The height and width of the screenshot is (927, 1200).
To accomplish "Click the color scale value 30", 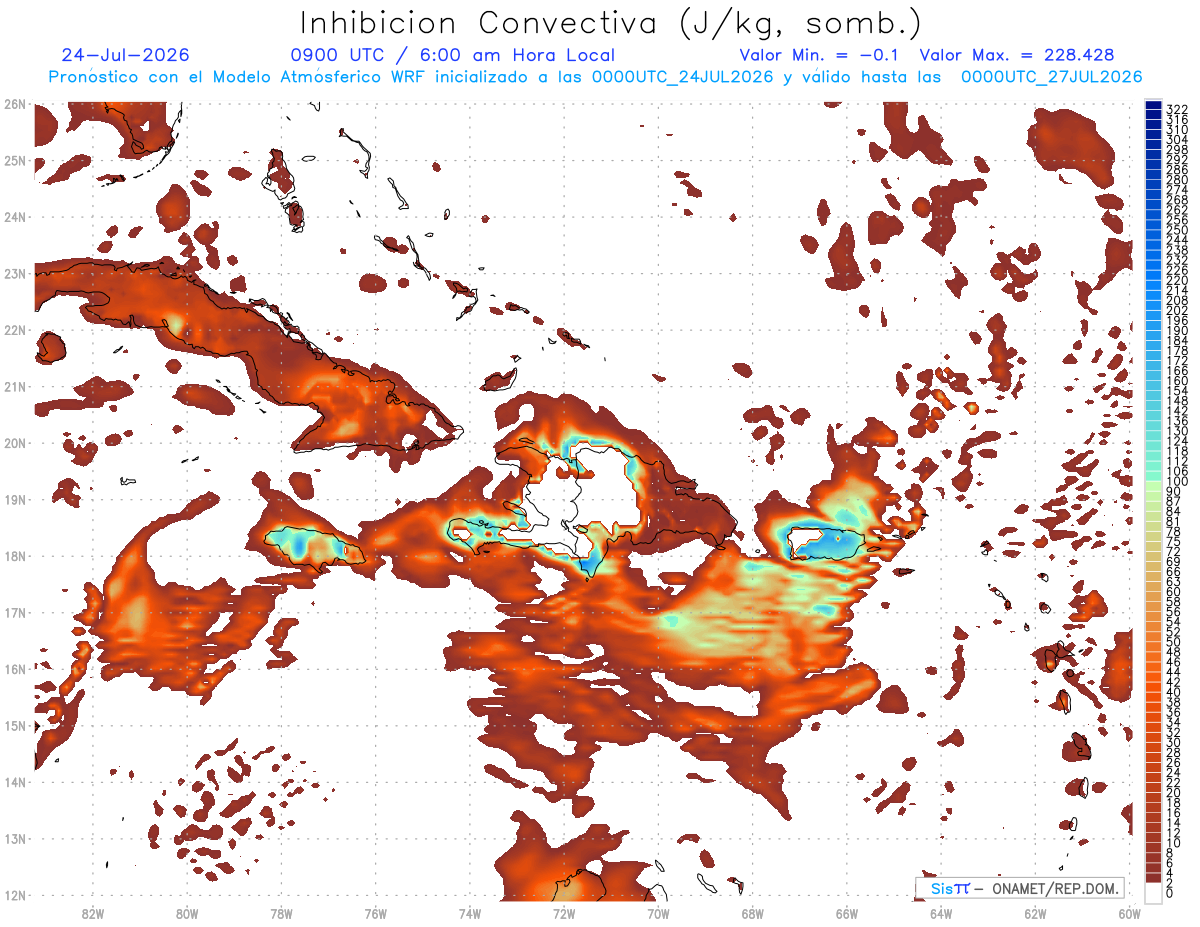I will tap(1174, 741).
